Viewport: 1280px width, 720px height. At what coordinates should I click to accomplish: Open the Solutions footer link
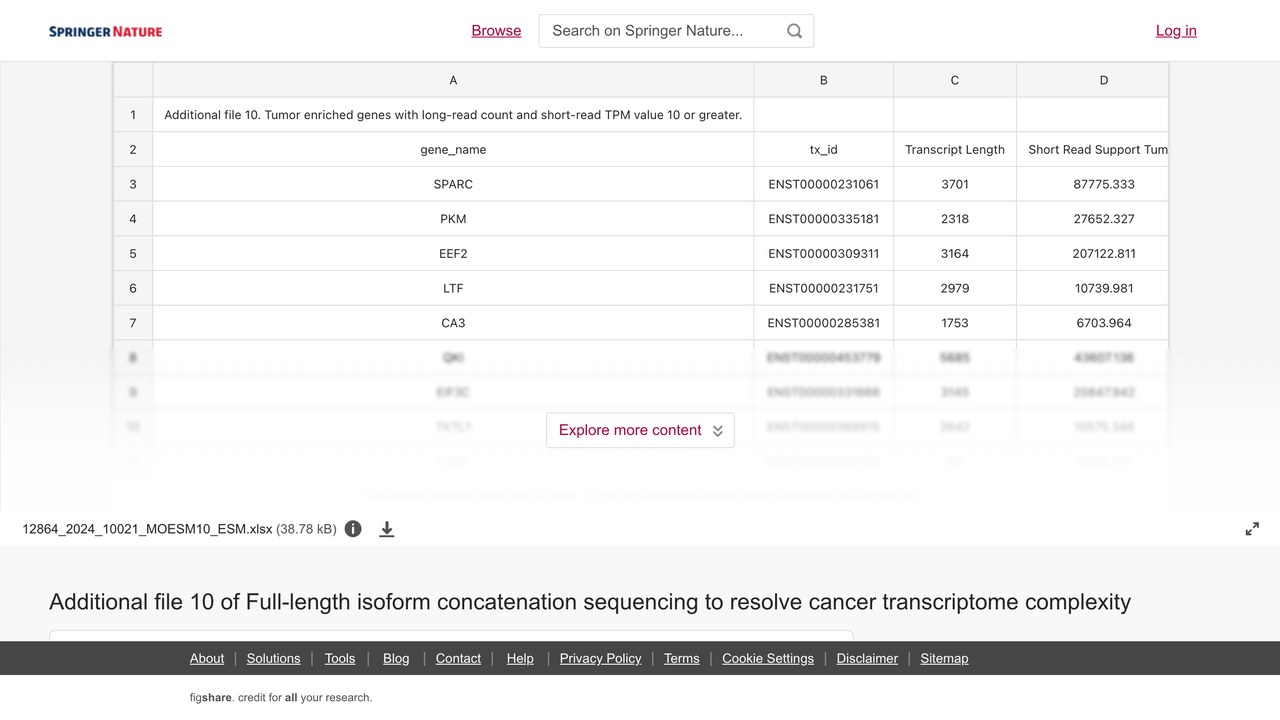[273, 658]
